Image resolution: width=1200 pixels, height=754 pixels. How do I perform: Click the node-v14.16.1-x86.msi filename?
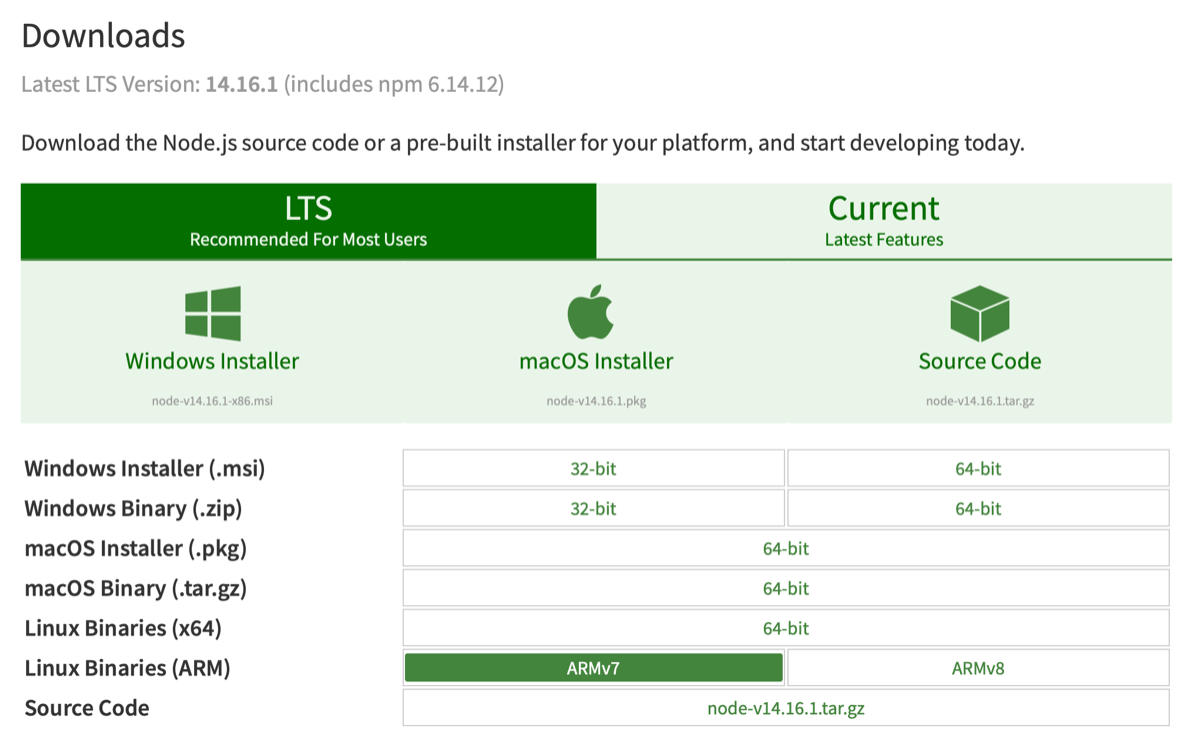[x=212, y=401]
